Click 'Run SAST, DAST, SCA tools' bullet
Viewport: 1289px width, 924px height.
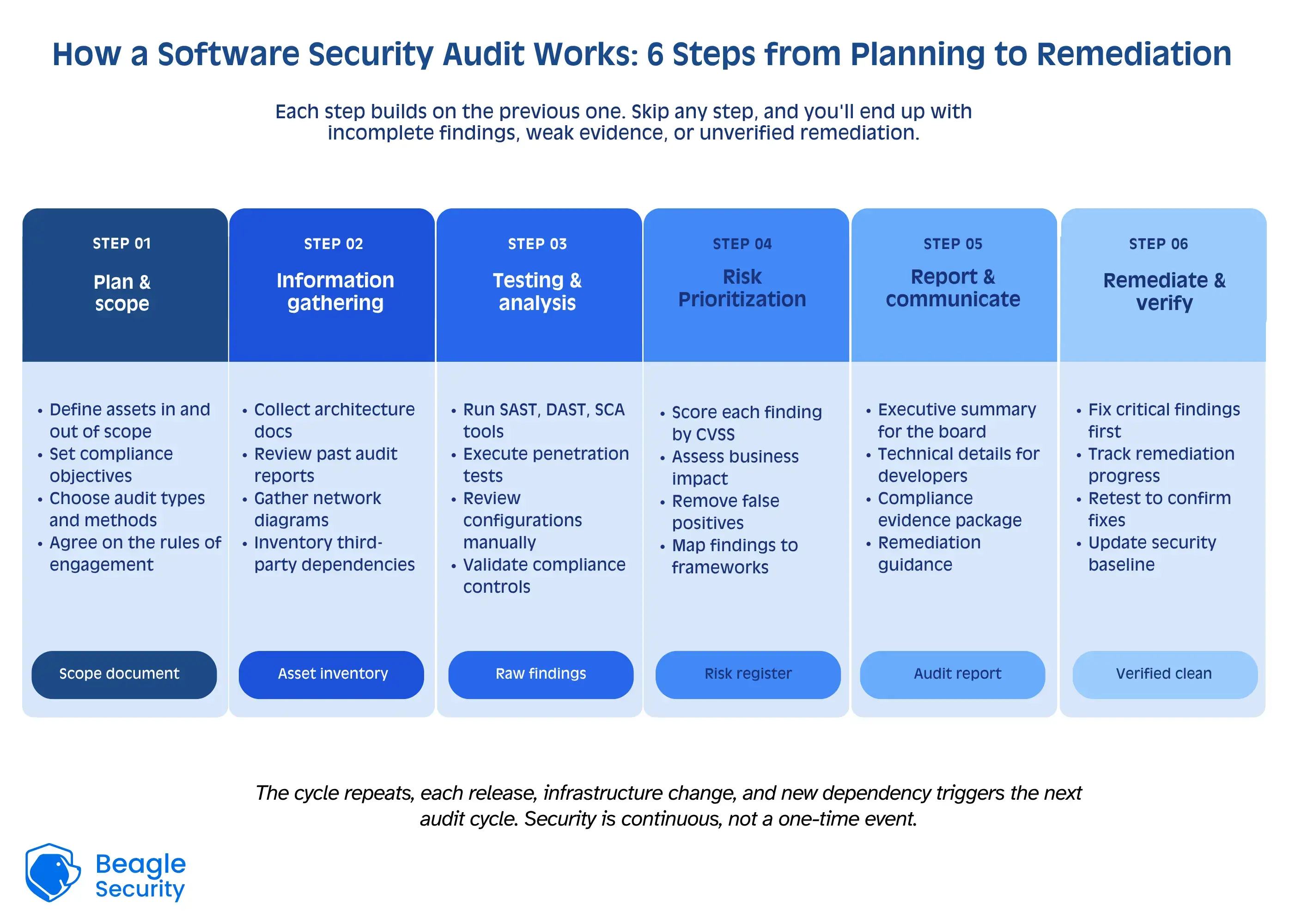pos(544,420)
